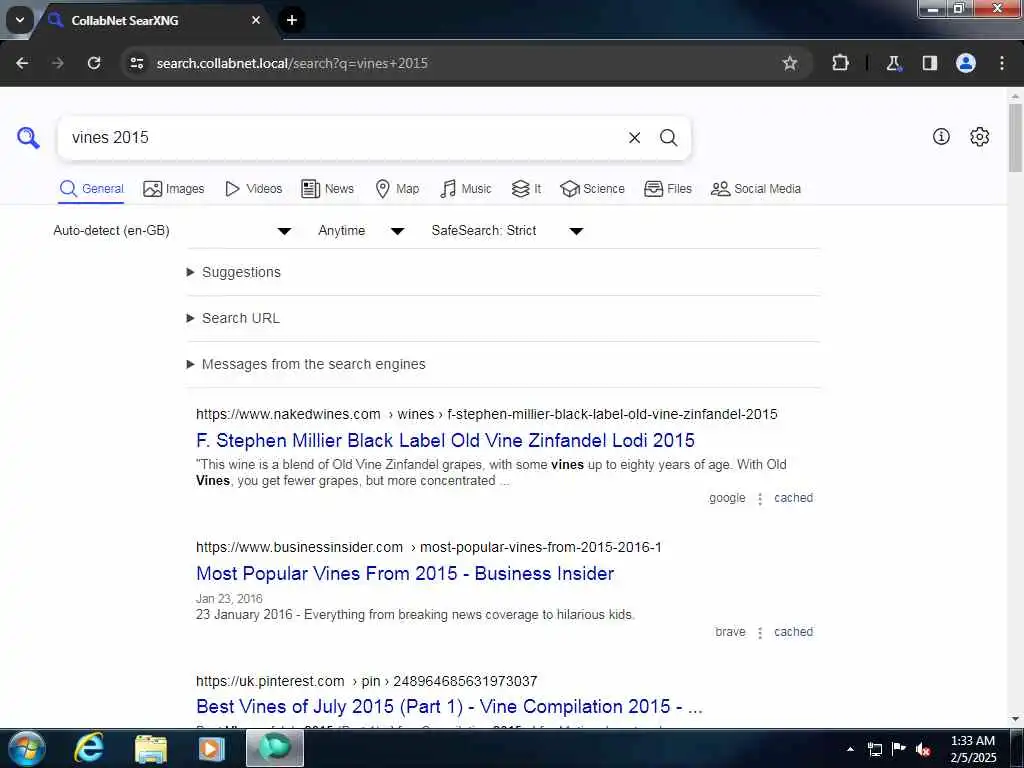
Task: Open the uk.pinterest.com URL link
Action: point(366,681)
